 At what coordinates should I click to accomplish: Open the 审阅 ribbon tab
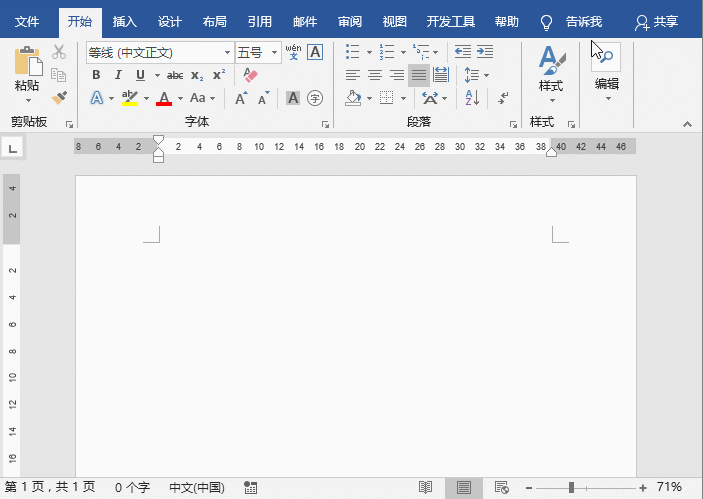(350, 21)
